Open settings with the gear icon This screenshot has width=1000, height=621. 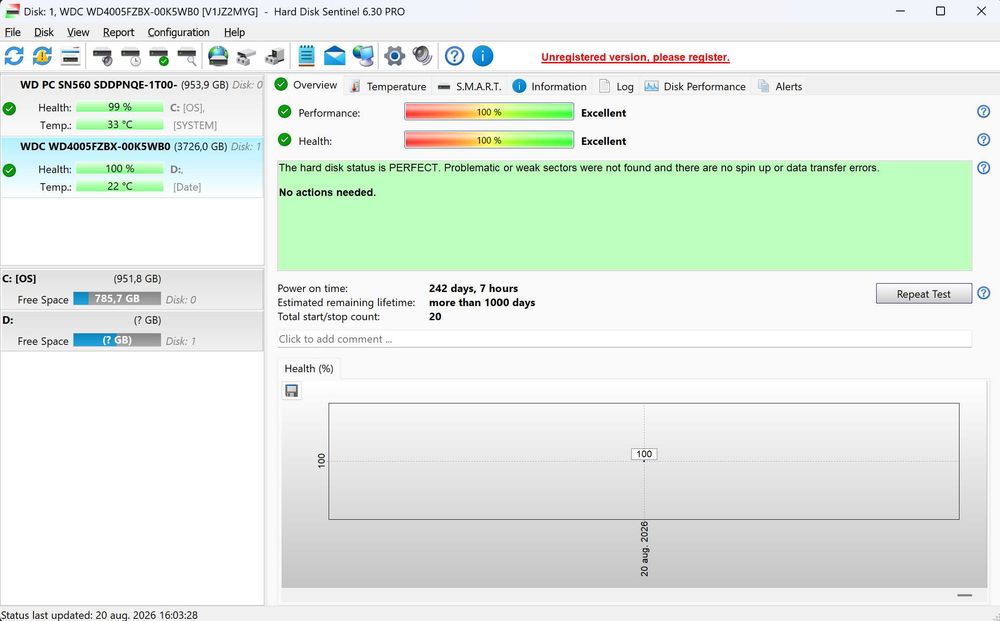pyautogui.click(x=394, y=56)
